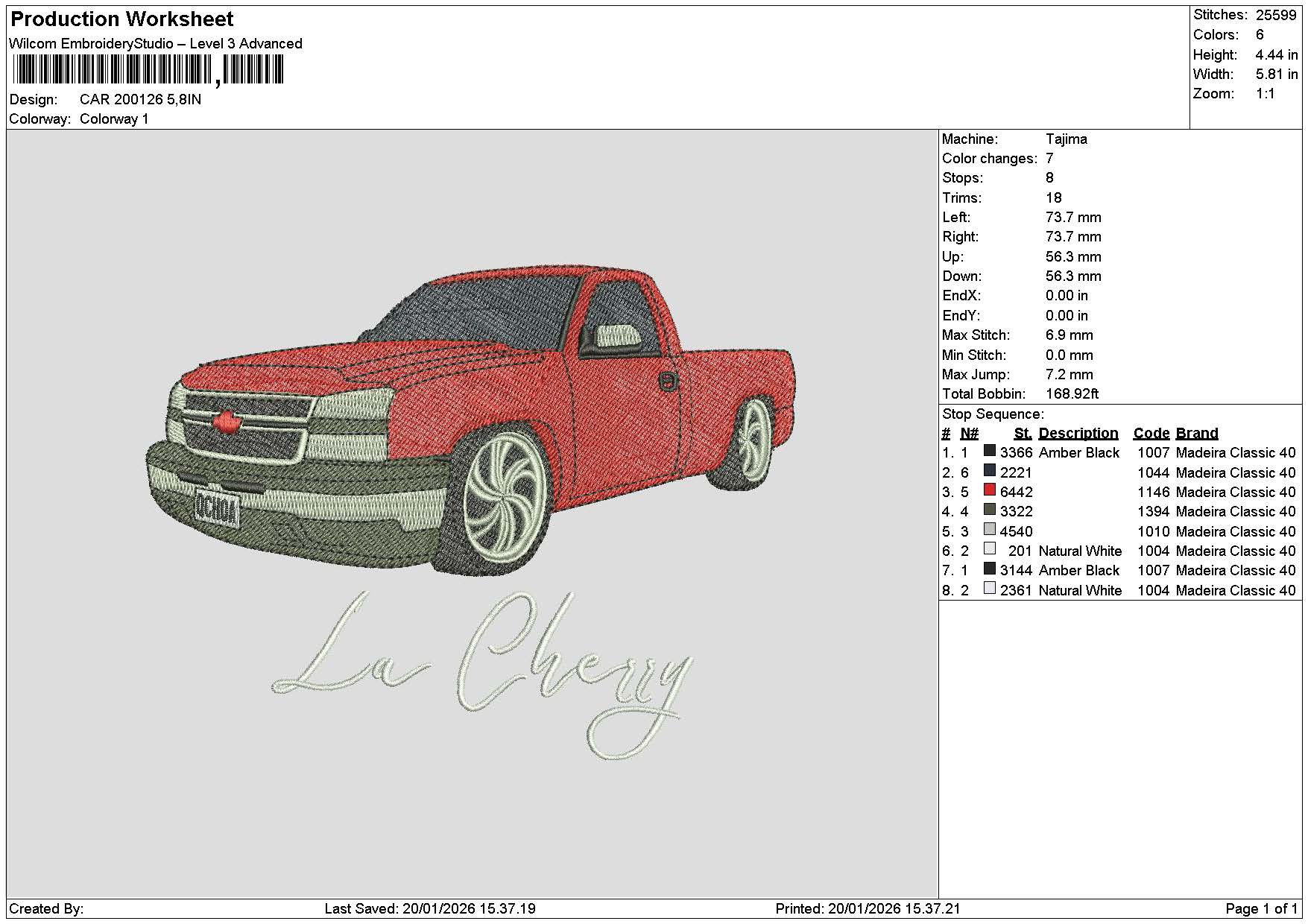This screenshot has height=924, width=1308.
Task: Click the Down extent value "56.3 mm"
Action: [1073, 276]
